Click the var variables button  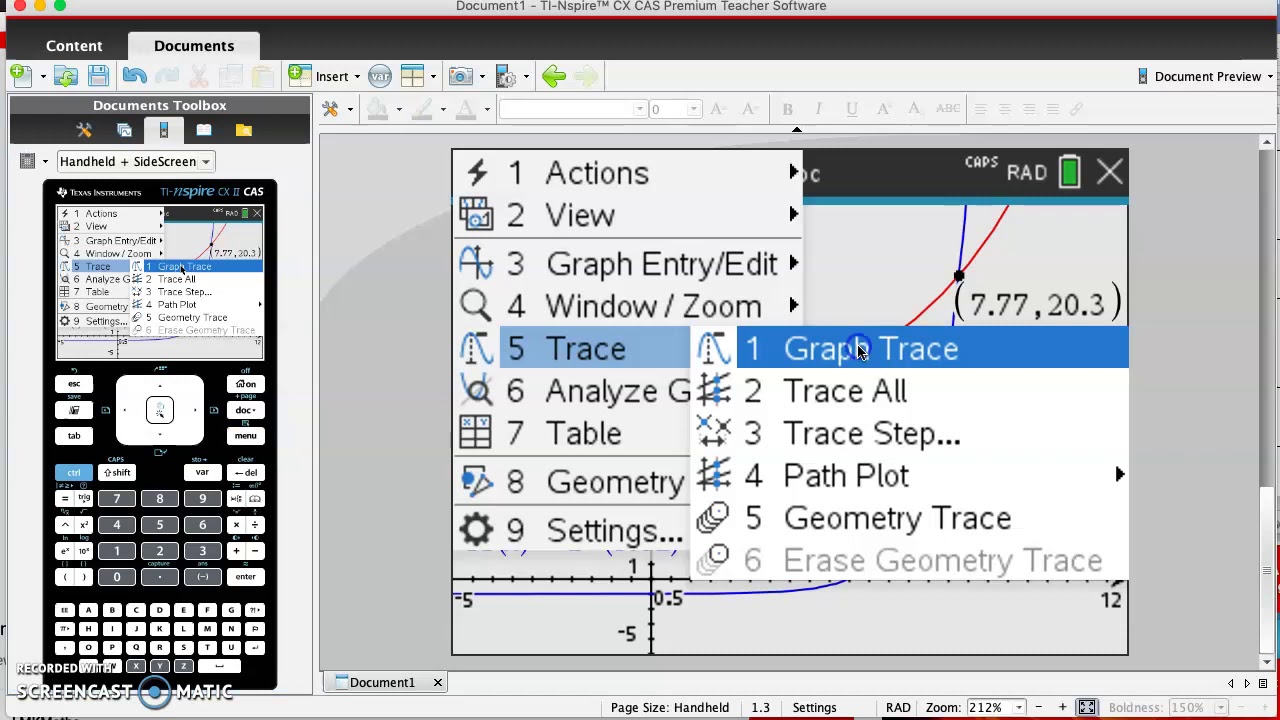379,76
